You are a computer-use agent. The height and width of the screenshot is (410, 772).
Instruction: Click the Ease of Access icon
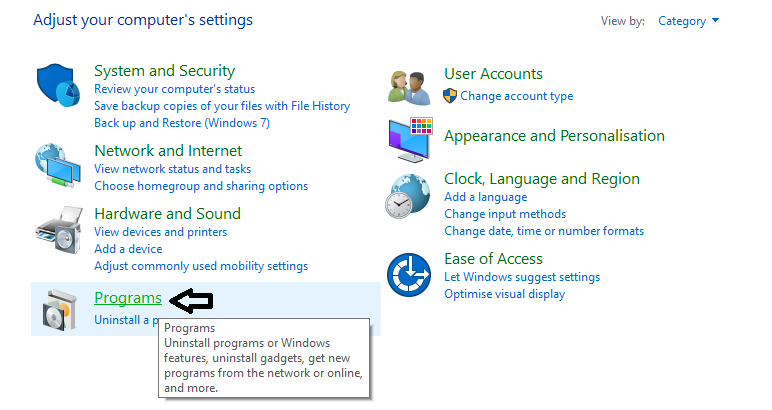click(408, 273)
